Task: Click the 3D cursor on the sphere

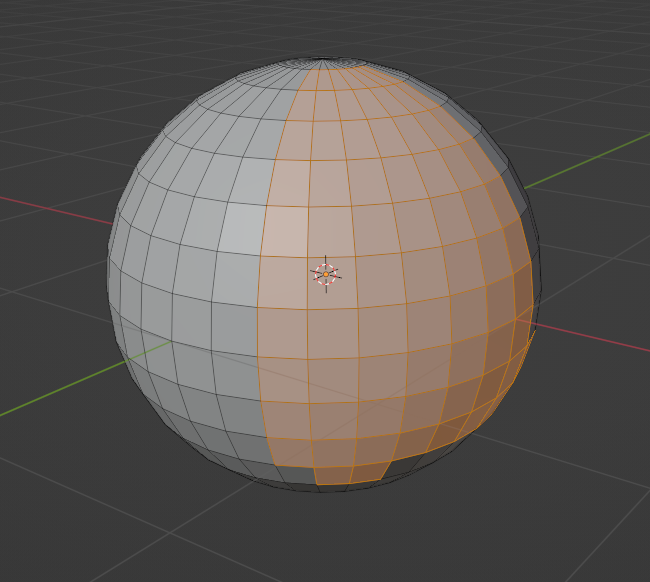Action: (x=326, y=274)
